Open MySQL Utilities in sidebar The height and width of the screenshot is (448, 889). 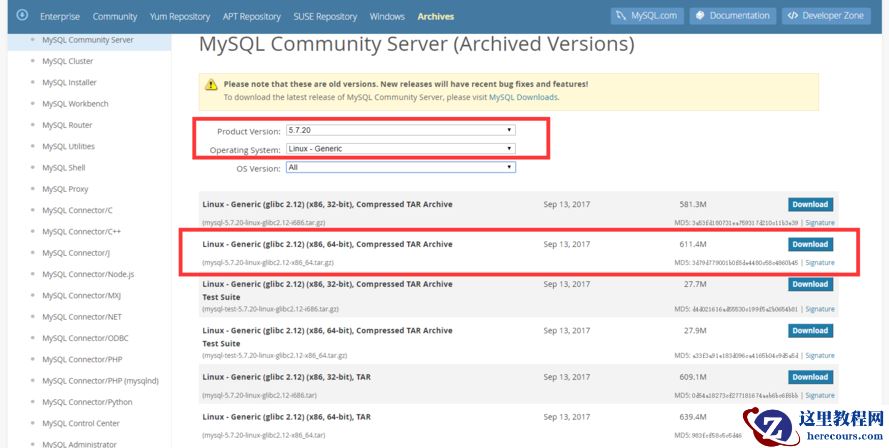click(x=68, y=146)
